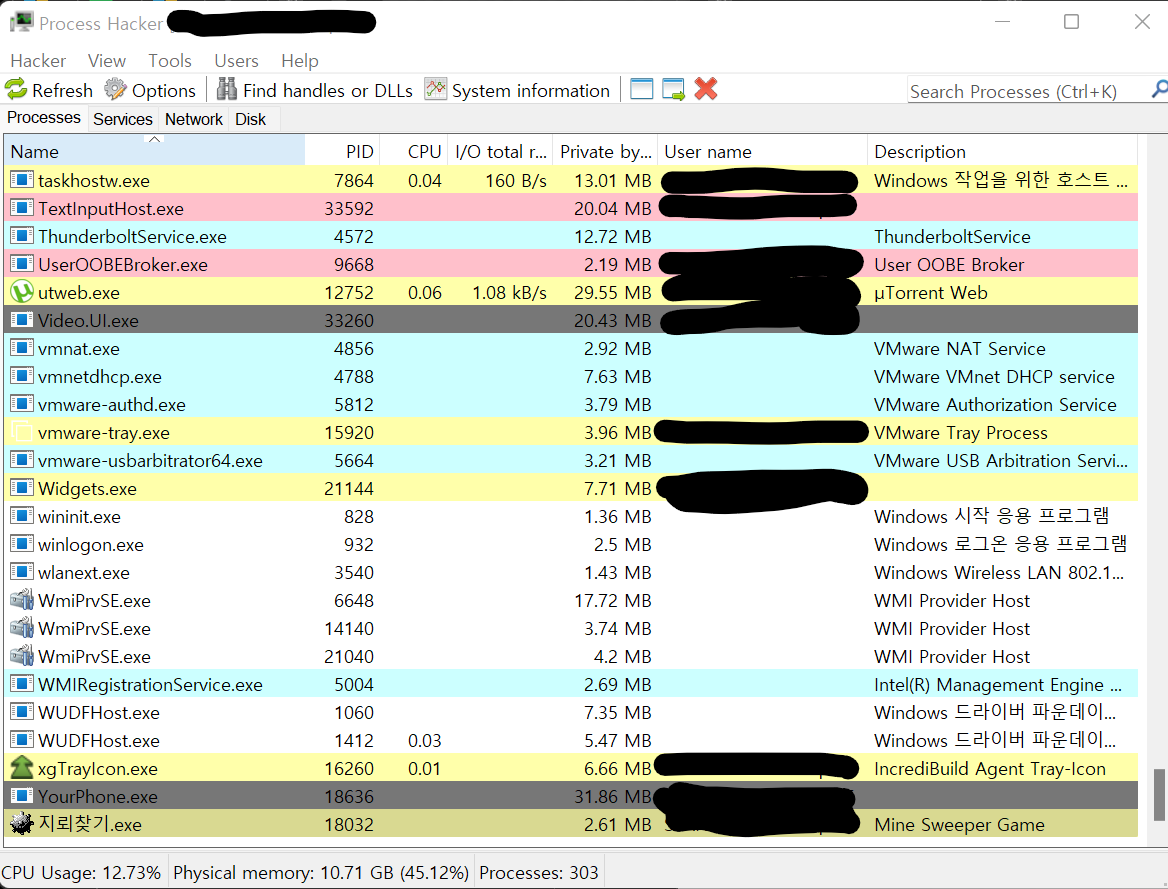Click the wlanext.exe process icon
This screenshot has width=1168, height=889.
coord(22,572)
